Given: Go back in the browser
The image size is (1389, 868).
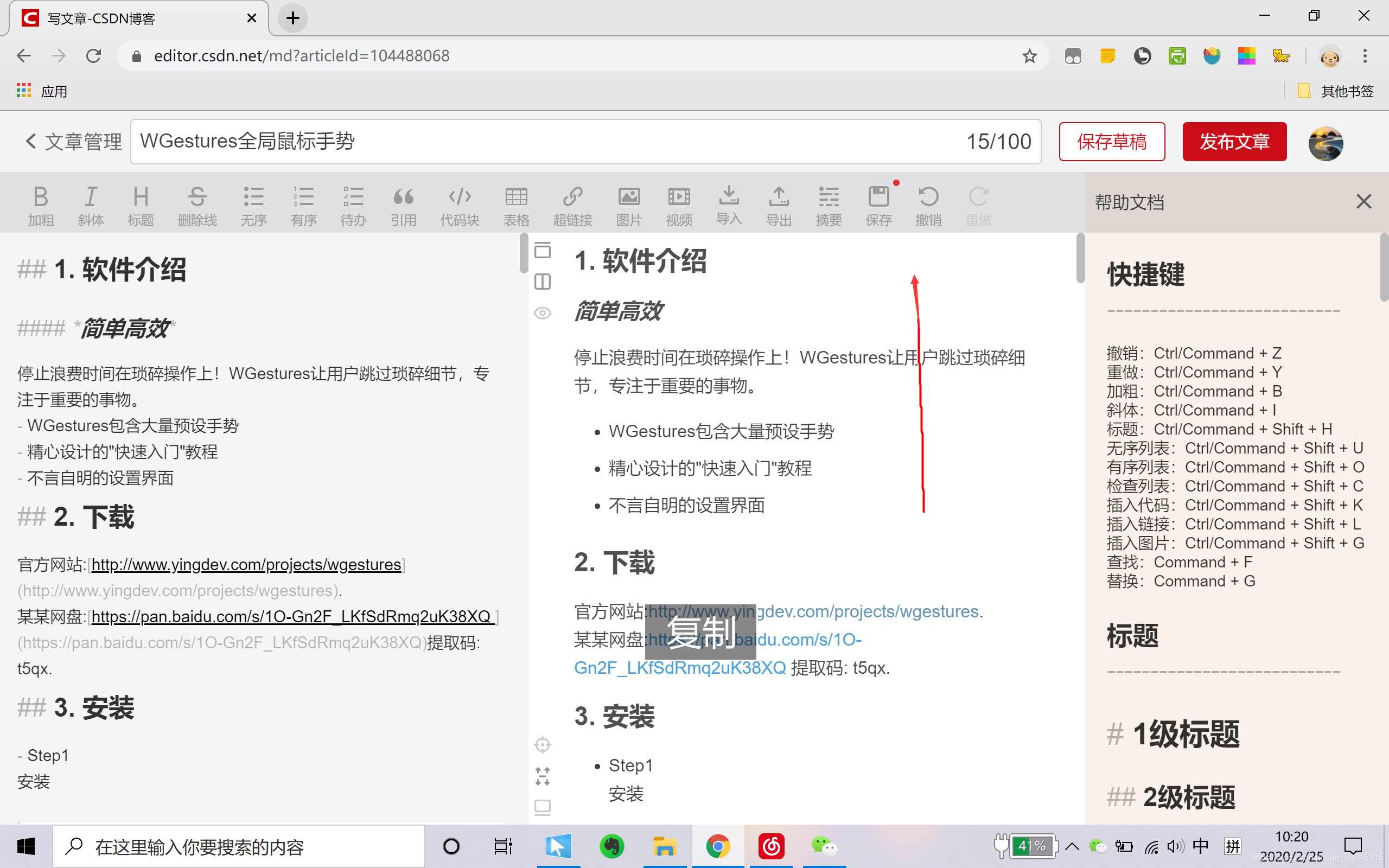Looking at the screenshot, I should click(x=23, y=56).
